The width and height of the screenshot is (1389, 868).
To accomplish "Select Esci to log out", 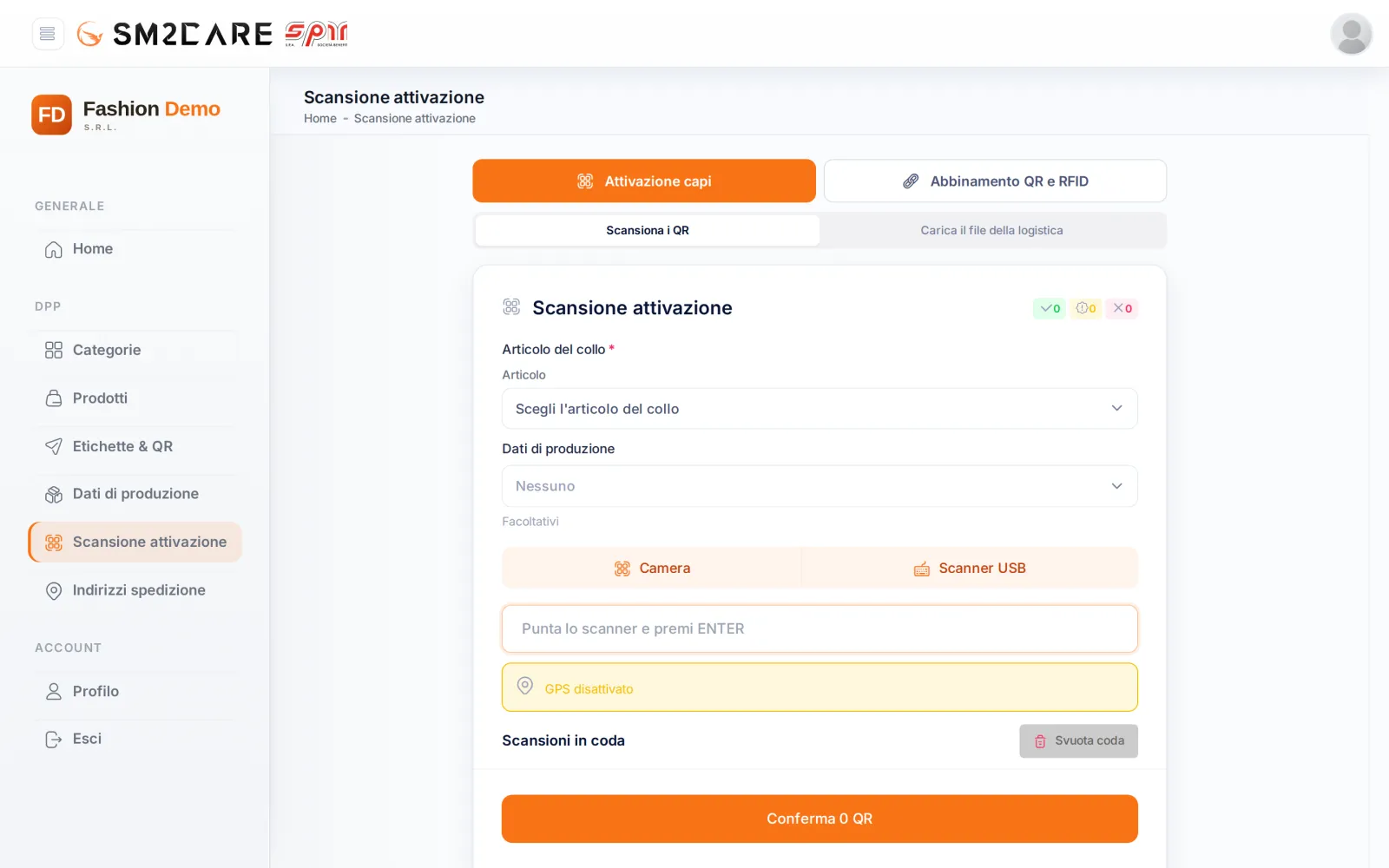I will coord(135,739).
